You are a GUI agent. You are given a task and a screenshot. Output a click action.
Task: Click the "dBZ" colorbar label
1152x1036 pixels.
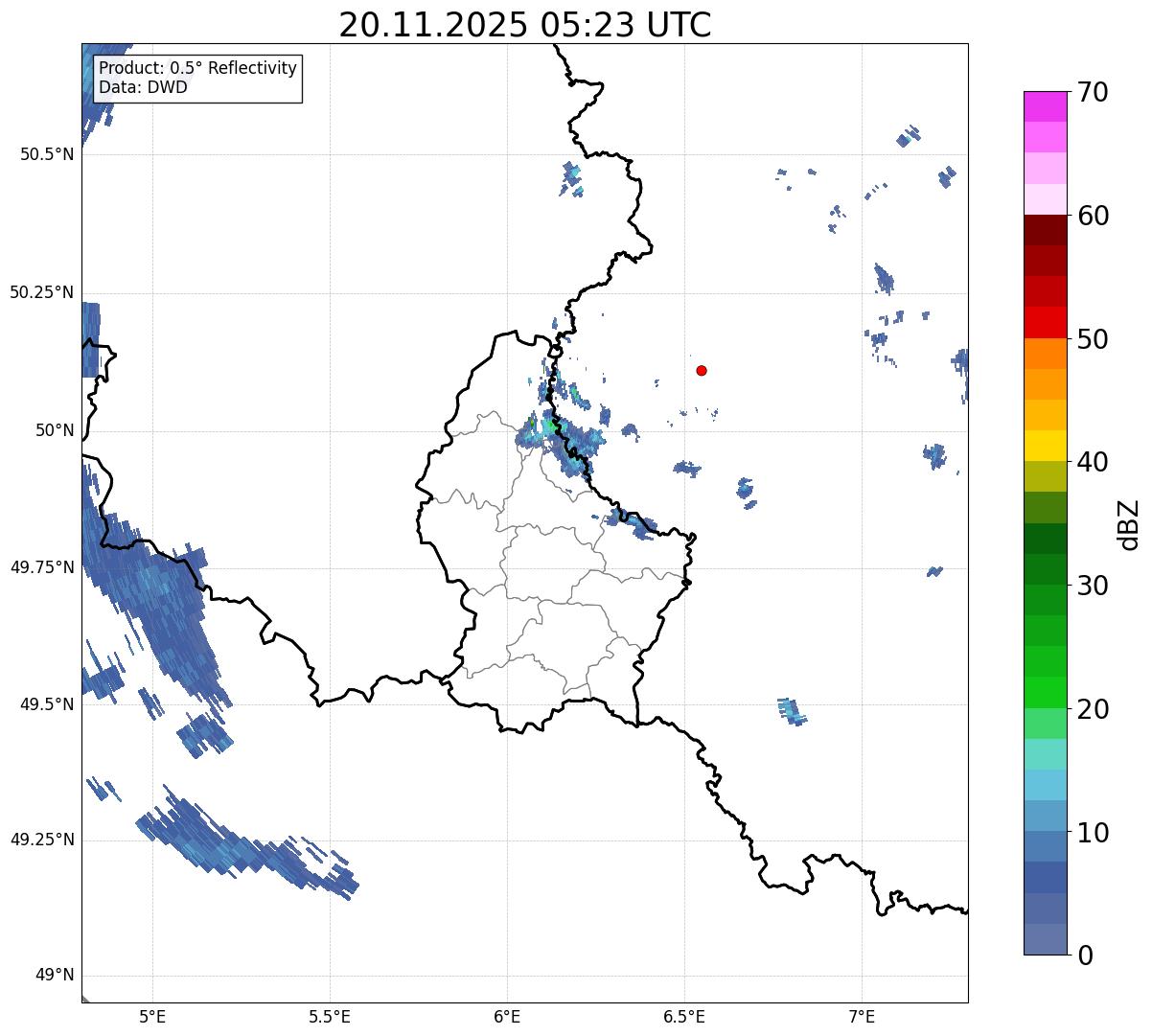1129,523
